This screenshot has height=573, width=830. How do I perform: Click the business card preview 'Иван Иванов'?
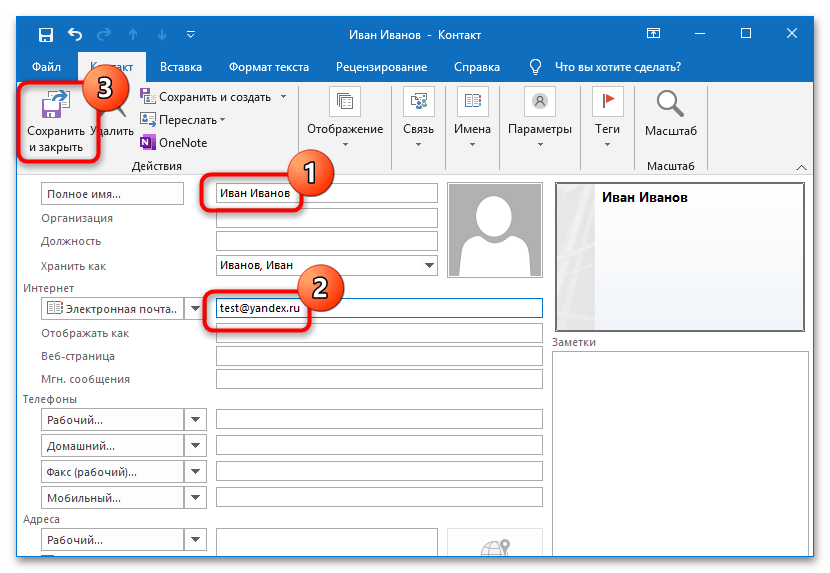coord(680,257)
